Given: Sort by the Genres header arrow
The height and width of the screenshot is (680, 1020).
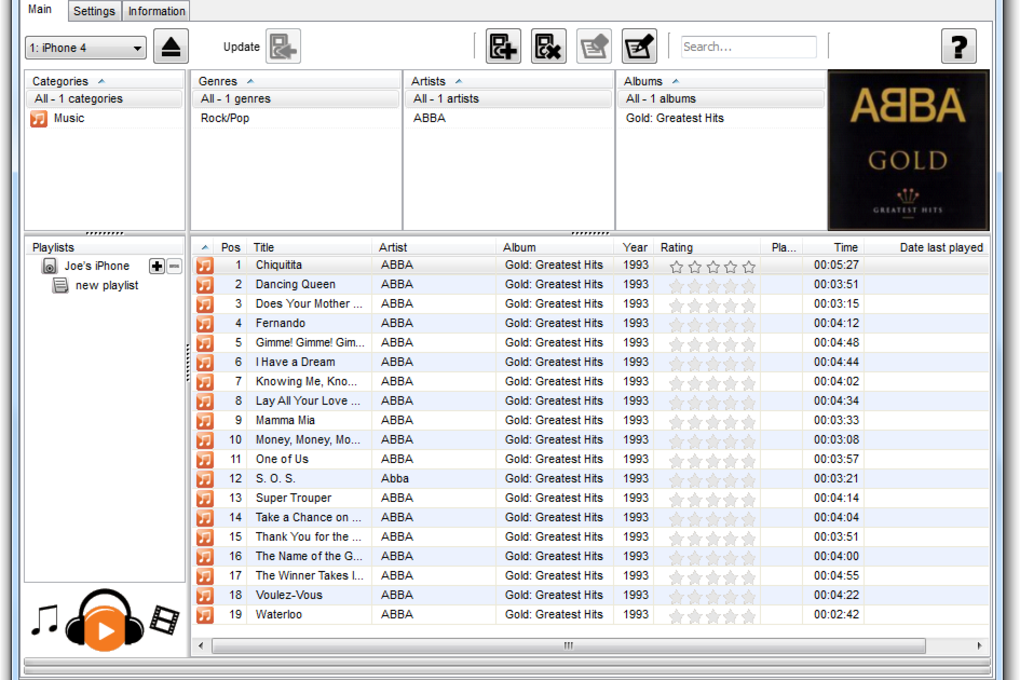Looking at the screenshot, I should click(x=250, y=81).
